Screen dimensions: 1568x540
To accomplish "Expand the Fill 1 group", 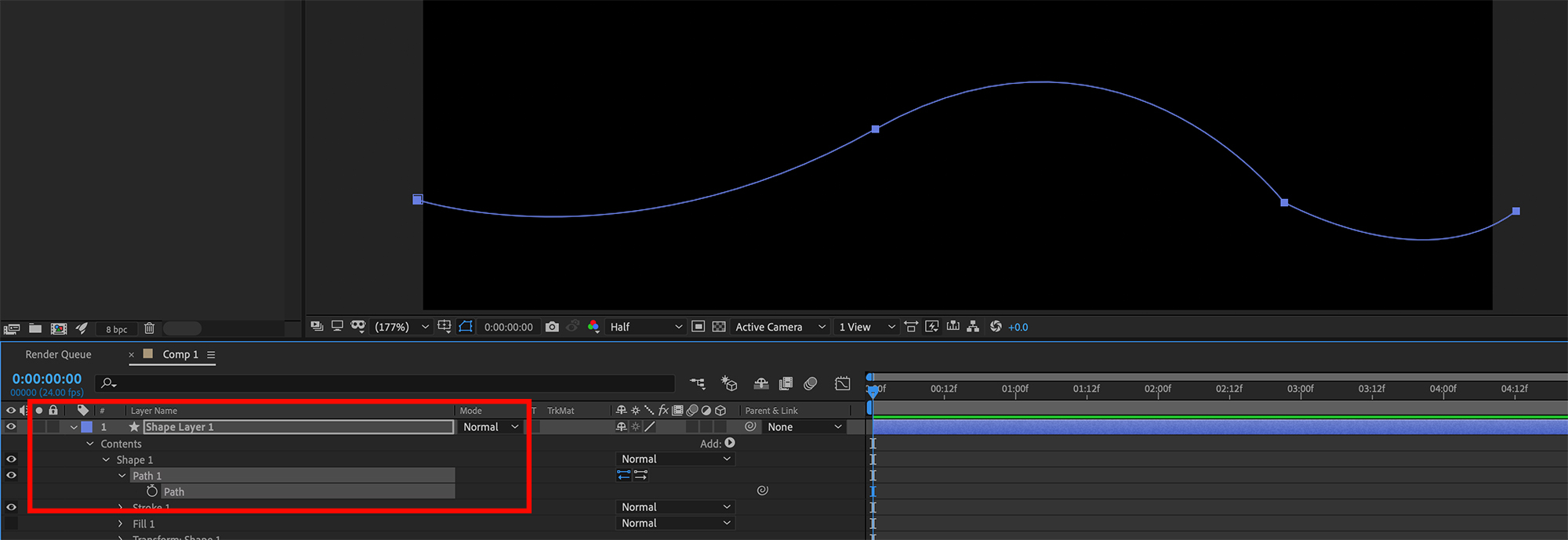I will pyautogui.click(x=120, y=524).
